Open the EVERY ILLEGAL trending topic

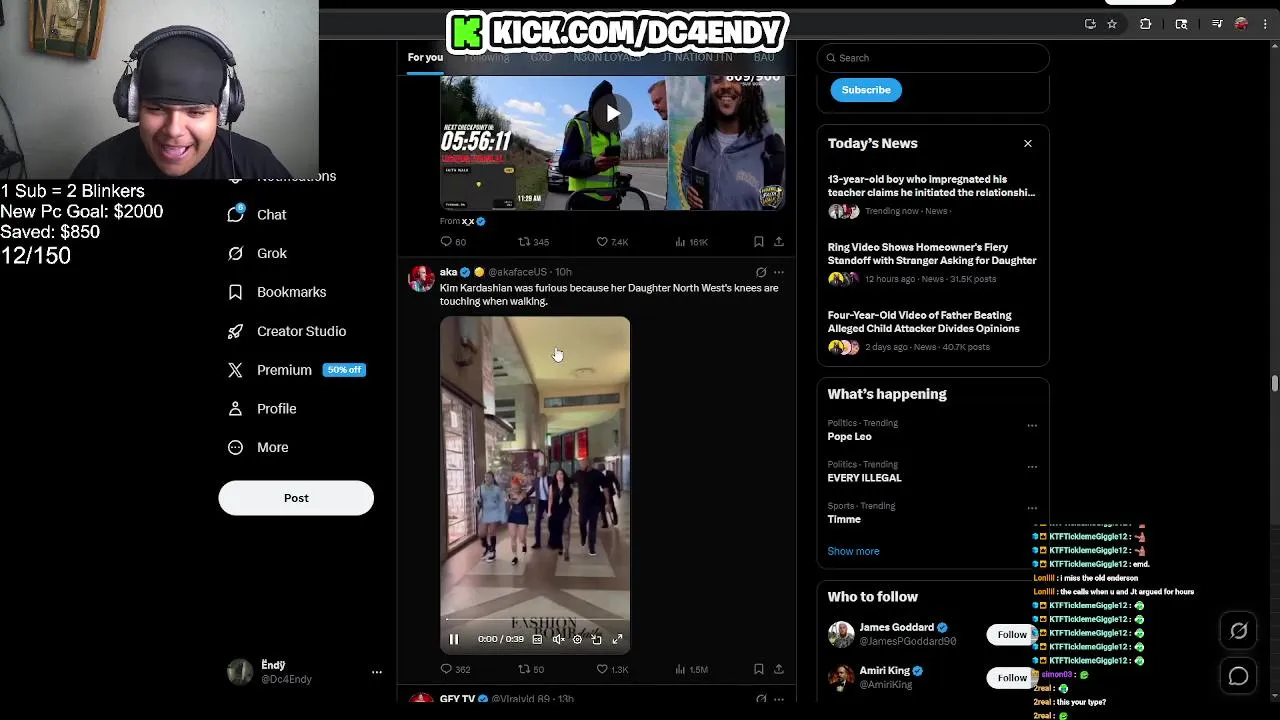pos(865,478)
